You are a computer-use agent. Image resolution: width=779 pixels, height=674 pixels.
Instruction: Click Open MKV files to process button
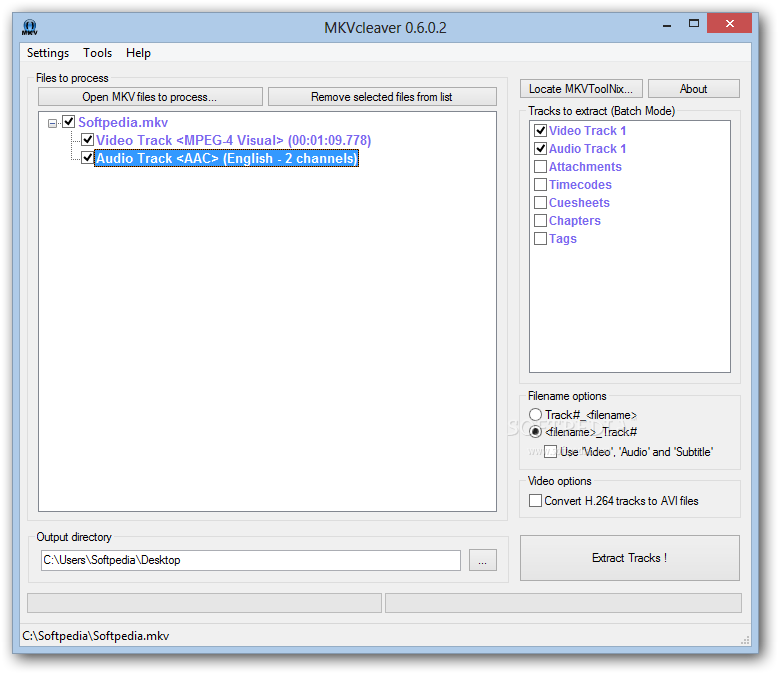[150, 97]
